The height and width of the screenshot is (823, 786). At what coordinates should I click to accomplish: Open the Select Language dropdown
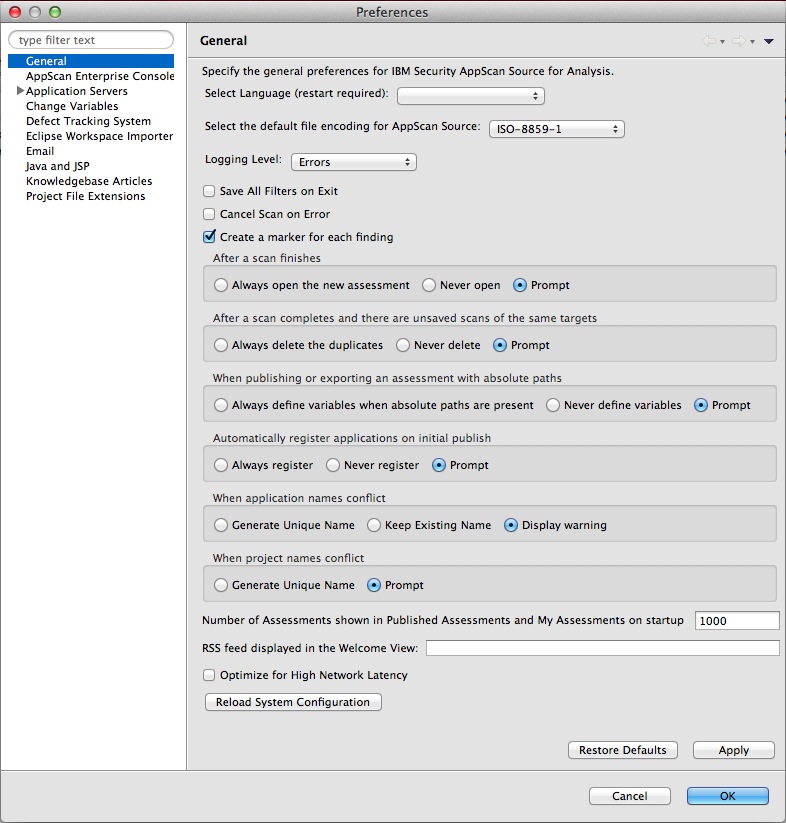pyautogui.click(x=471, y=96)
